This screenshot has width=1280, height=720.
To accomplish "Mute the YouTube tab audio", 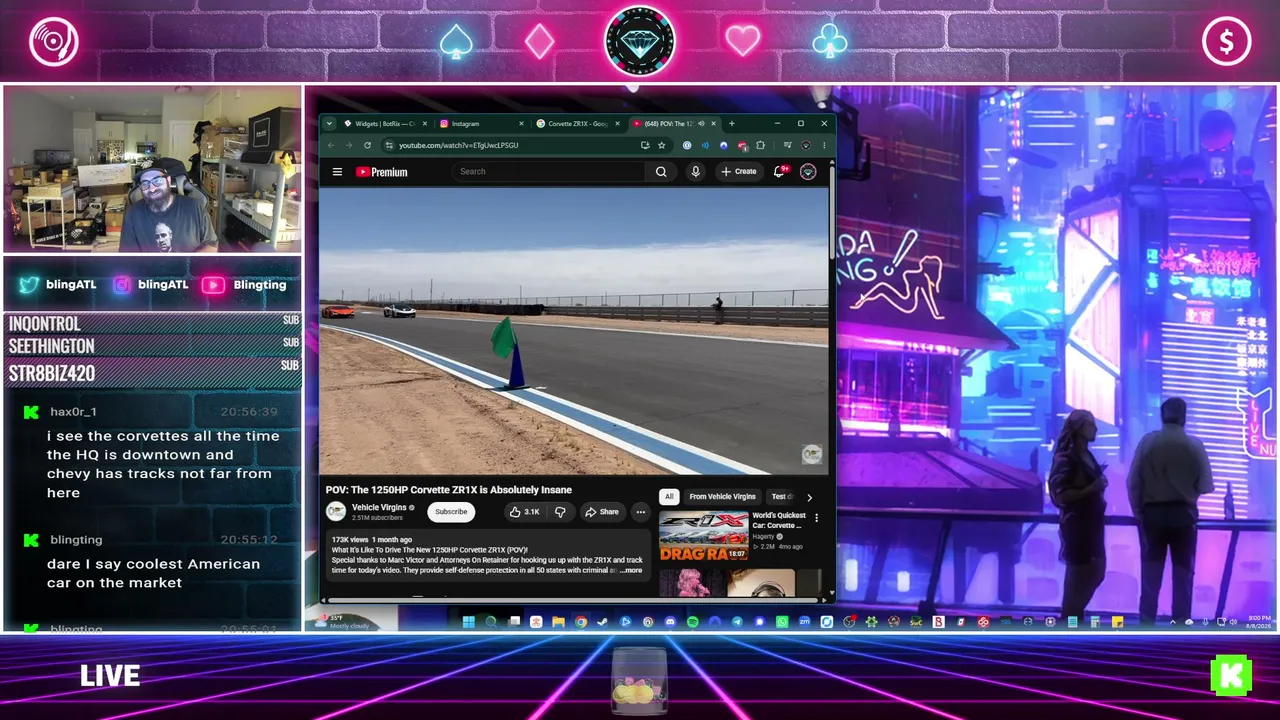I will [701, 124].
